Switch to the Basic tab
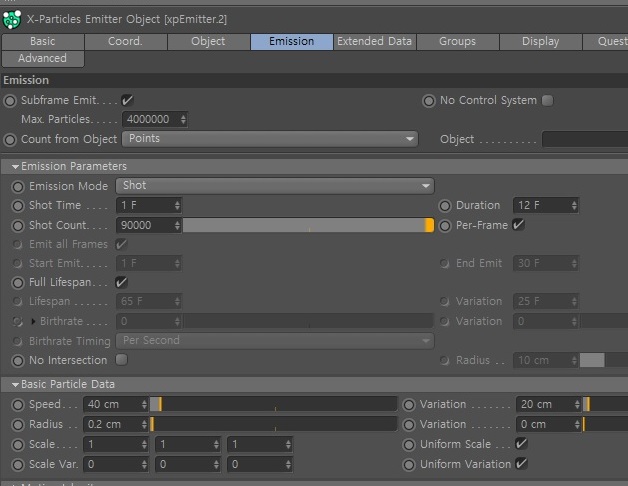 43,42
